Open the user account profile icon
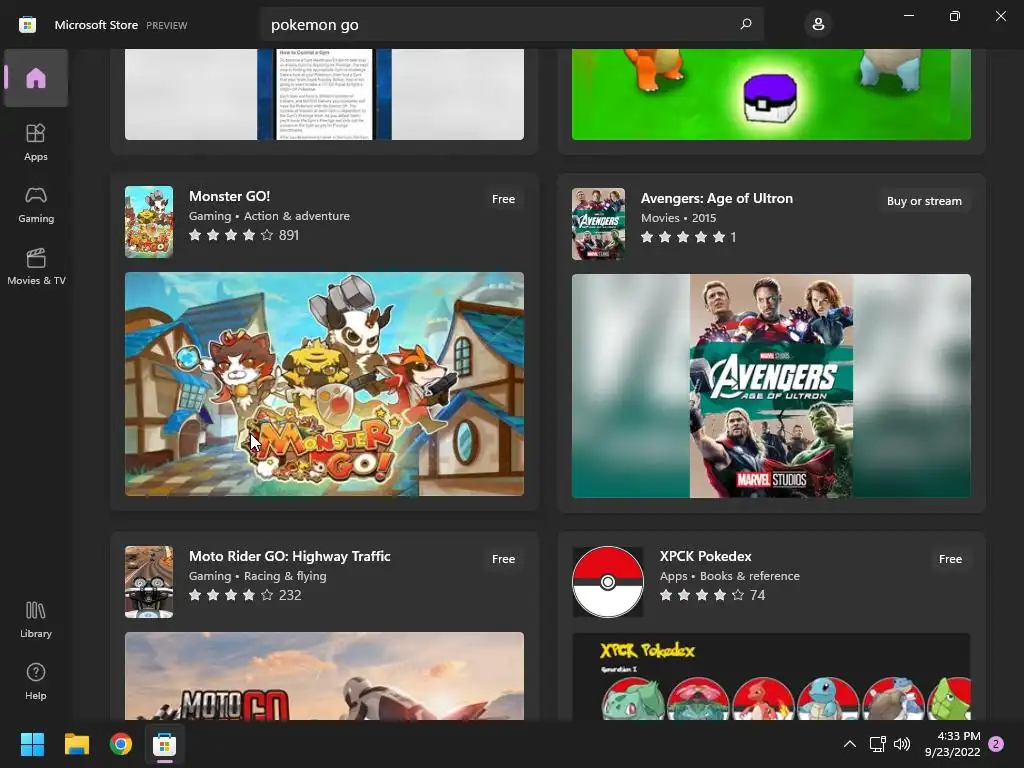The width and height of the screenshot is (1024, 768). (818, 25)
